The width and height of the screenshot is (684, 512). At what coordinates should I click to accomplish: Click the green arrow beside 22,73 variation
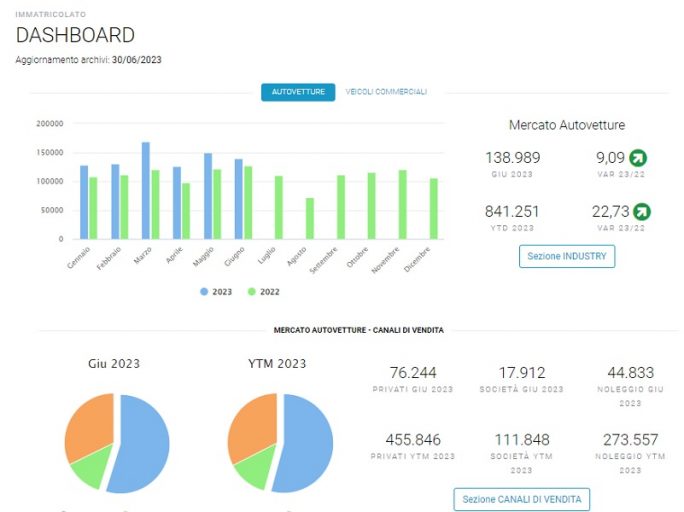[642, 212]
